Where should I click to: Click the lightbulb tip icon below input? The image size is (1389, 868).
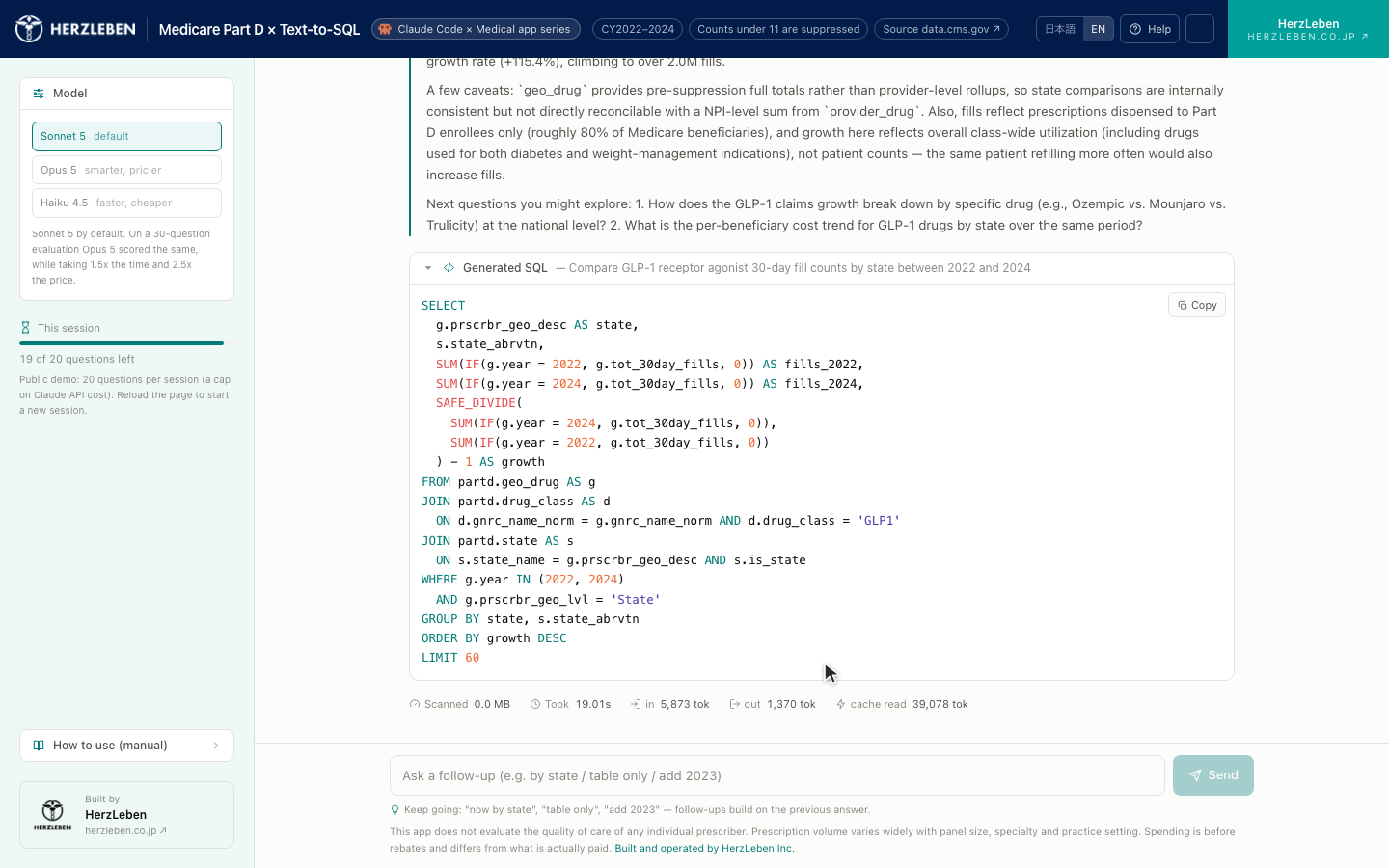click(395, 810)
